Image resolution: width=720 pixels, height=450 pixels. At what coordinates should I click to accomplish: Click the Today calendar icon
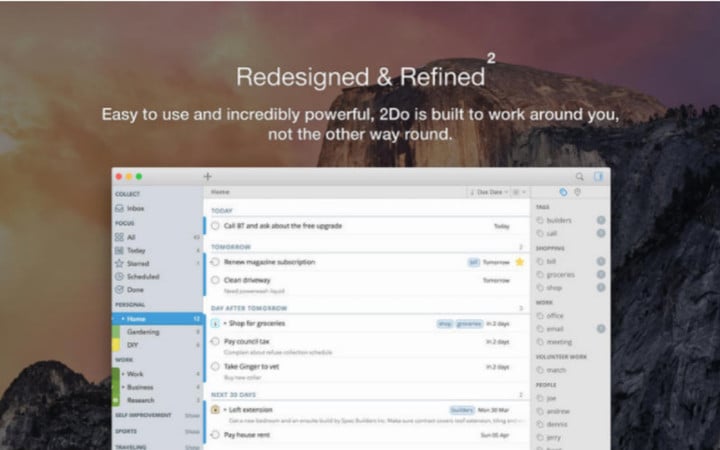coord(119,250)
